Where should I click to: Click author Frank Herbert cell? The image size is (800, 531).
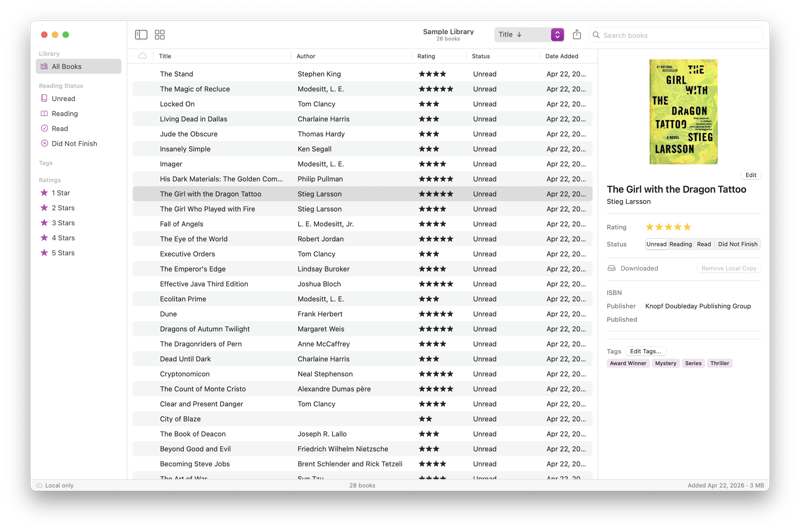[x=320, y=314]
